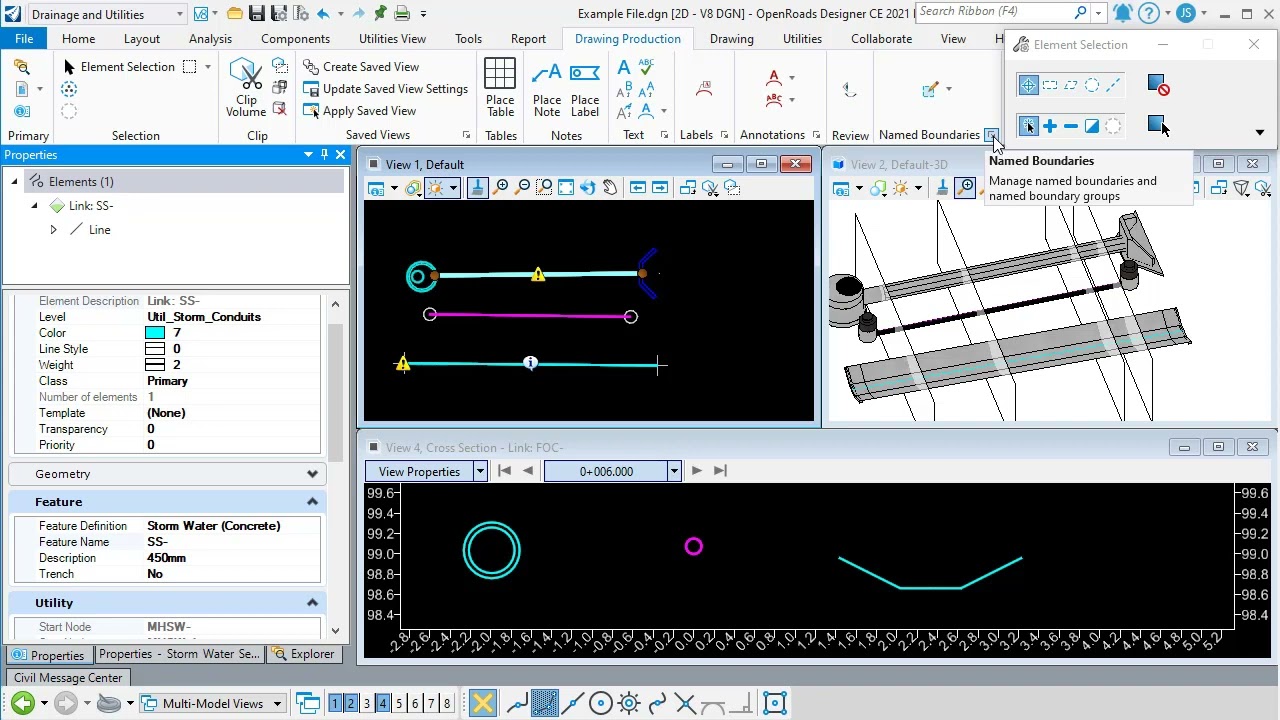This screenshot has height=720, width=1280.
Task: Switch to the Analysis ribbon tab
Action: click(210, 39)
